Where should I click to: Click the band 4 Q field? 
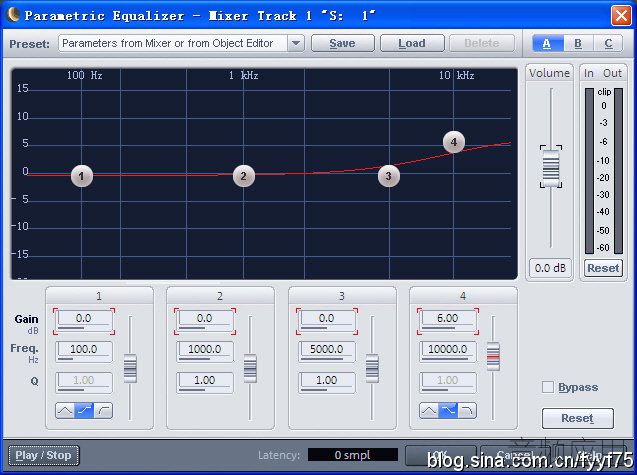click(448, 382)
